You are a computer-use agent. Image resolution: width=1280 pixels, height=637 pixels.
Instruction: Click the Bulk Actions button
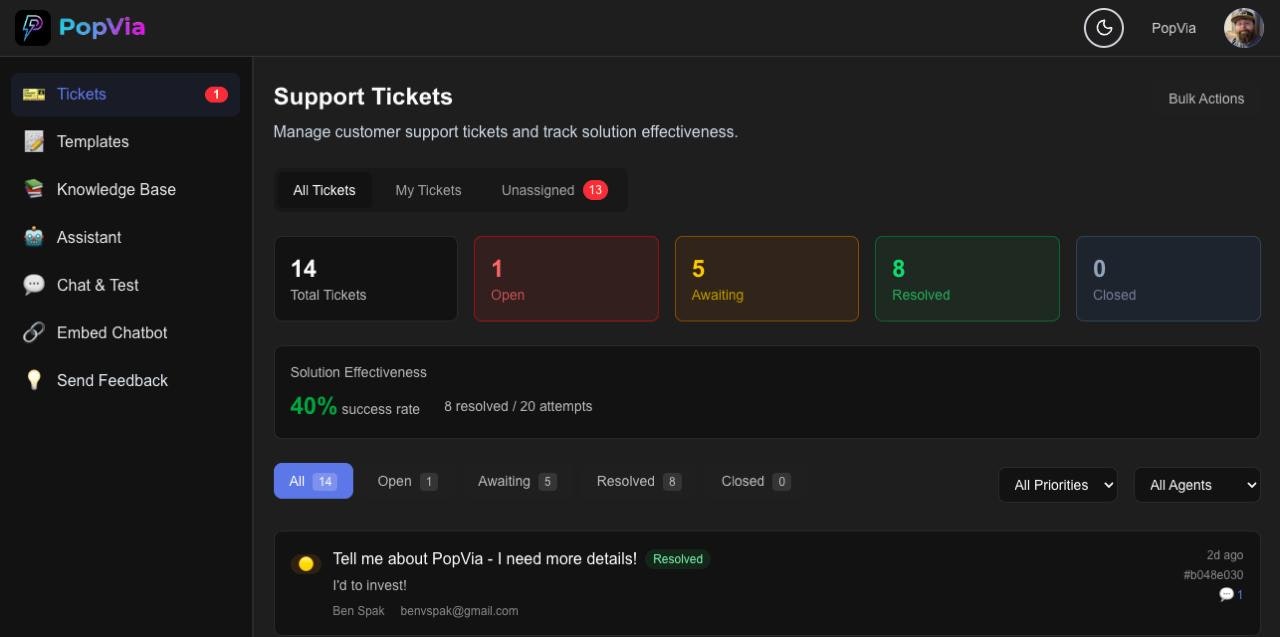click(1206, 99)
